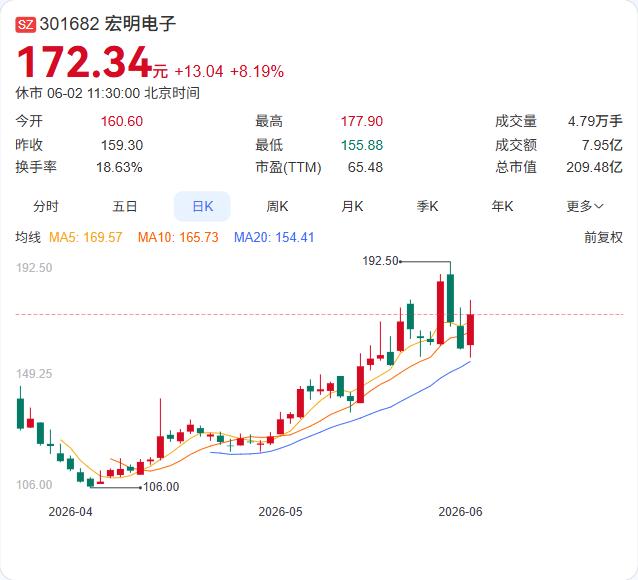
Task: Click the 149.25 y-axis price label
Action: point(34,374)
